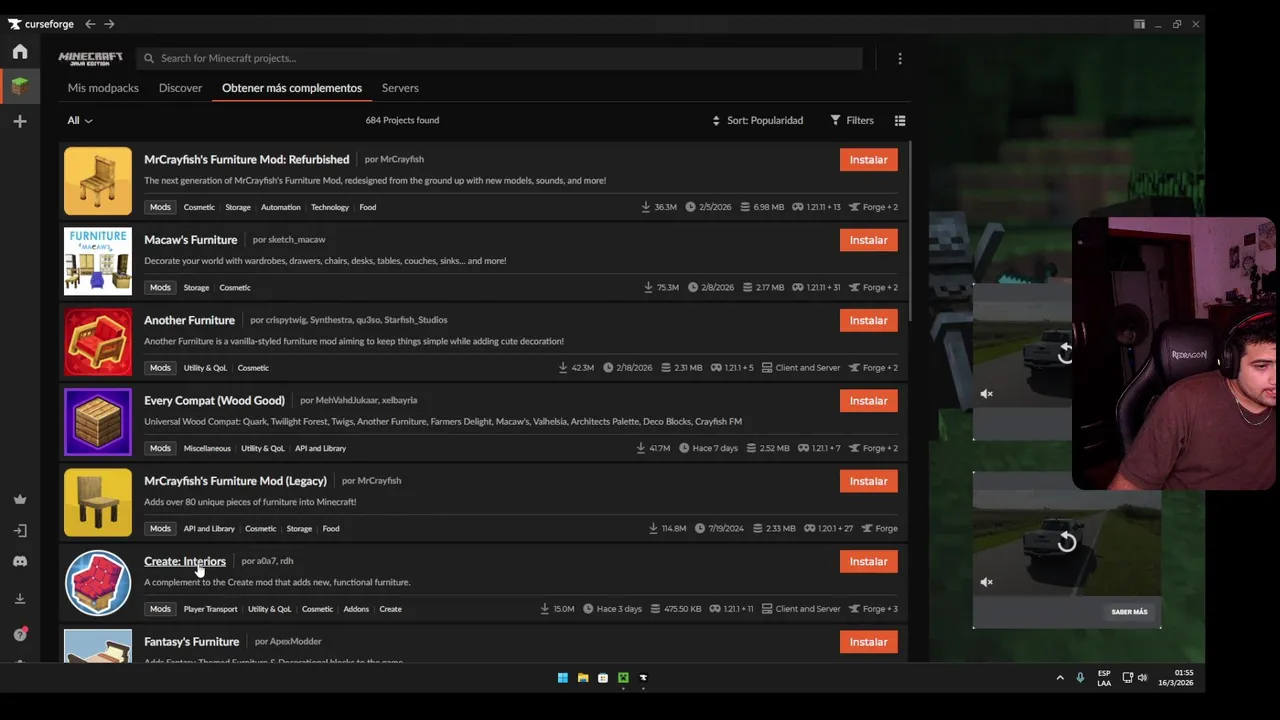Image resolution: width=1280 pixels, height=720 pixels.
Task: Open the crown premium icon in sidebar
Action: point(20,499)
